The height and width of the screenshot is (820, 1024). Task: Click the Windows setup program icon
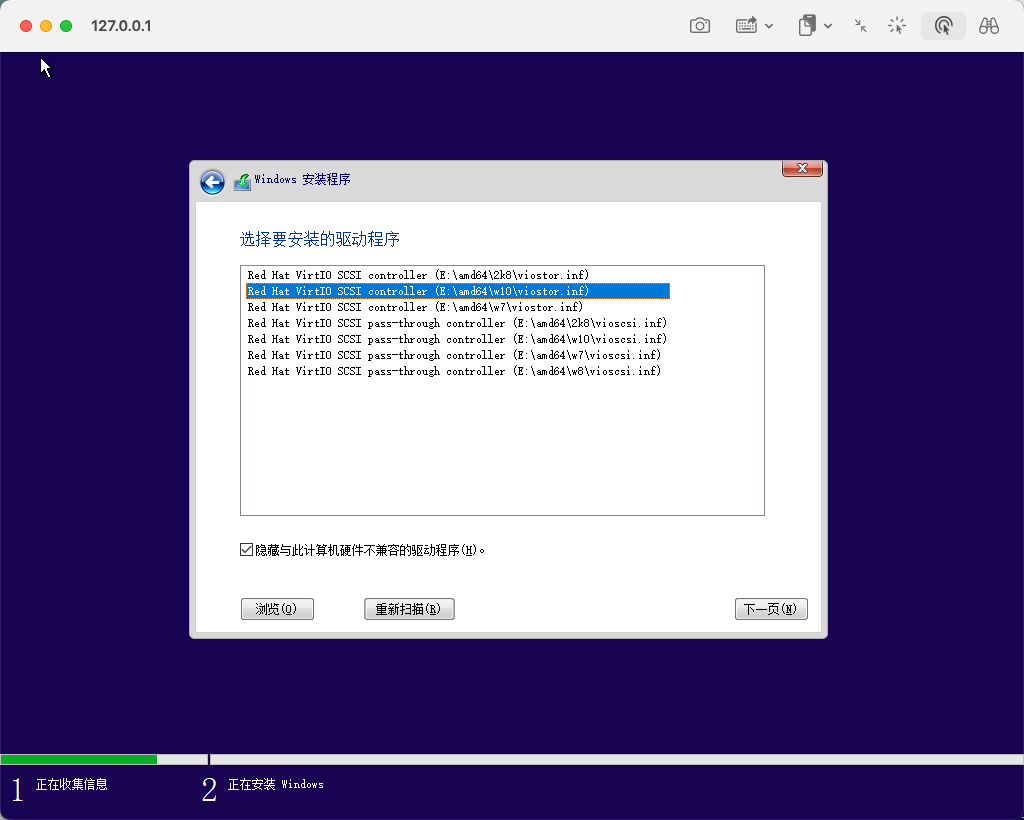click(x=242, y=181)
